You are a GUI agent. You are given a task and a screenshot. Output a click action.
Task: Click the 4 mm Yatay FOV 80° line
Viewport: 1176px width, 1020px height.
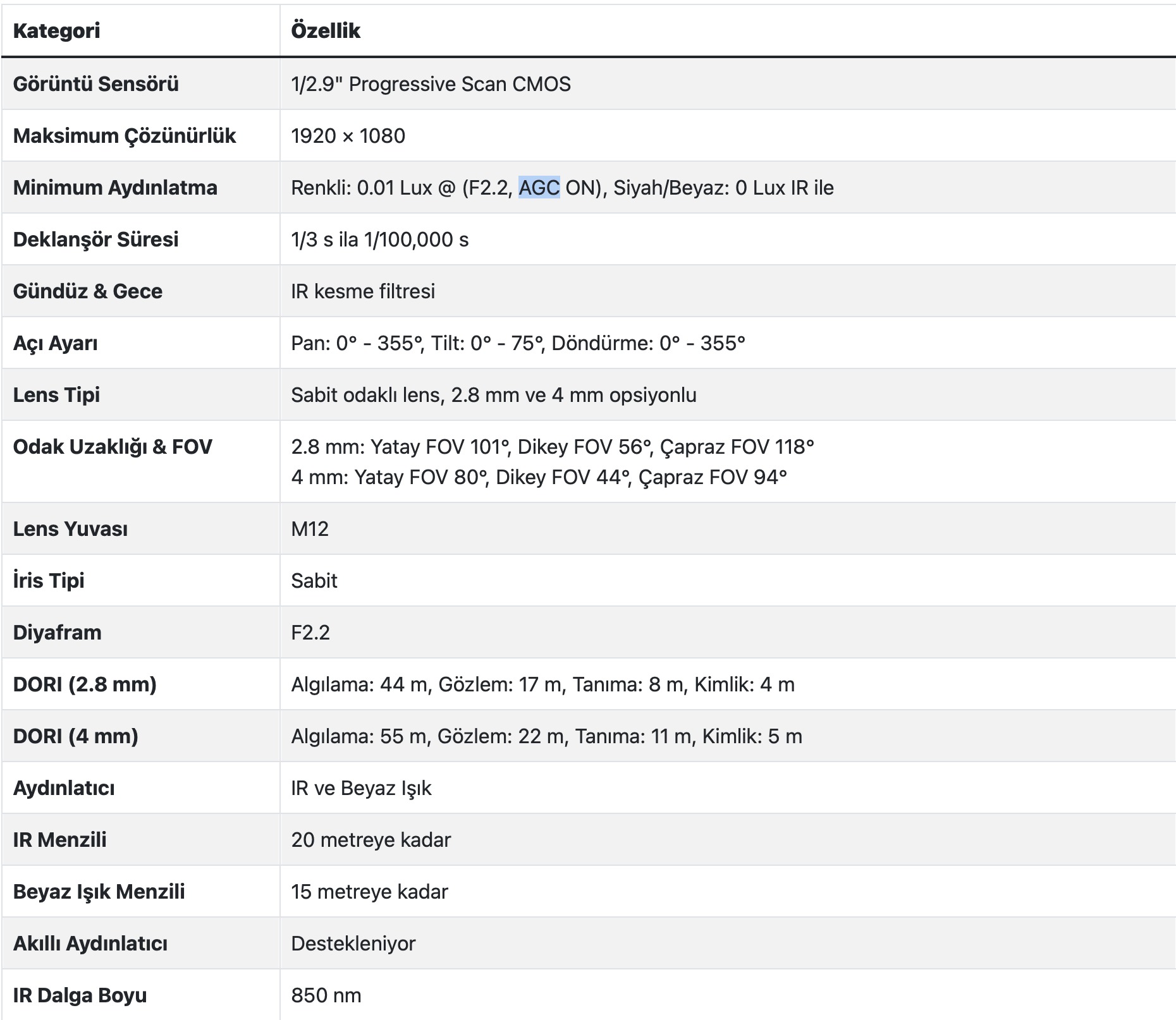[539, 477]
